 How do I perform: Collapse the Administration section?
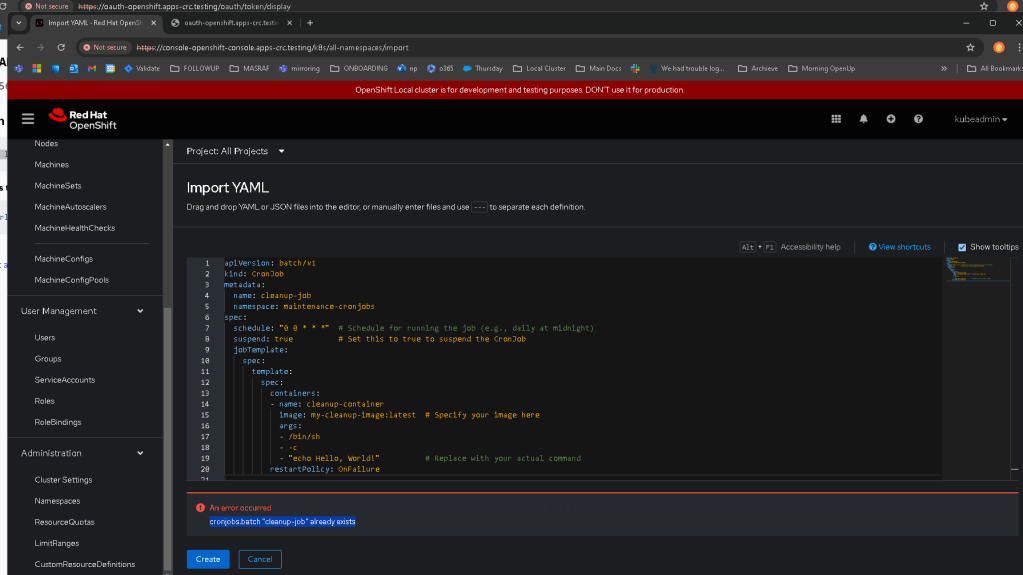click(82, 454)
